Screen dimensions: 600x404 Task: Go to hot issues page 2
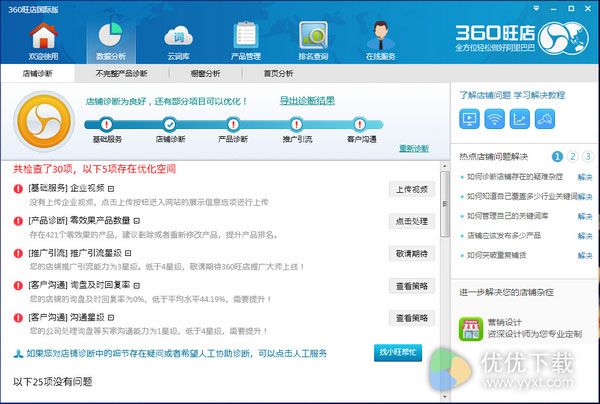point(572,156)
